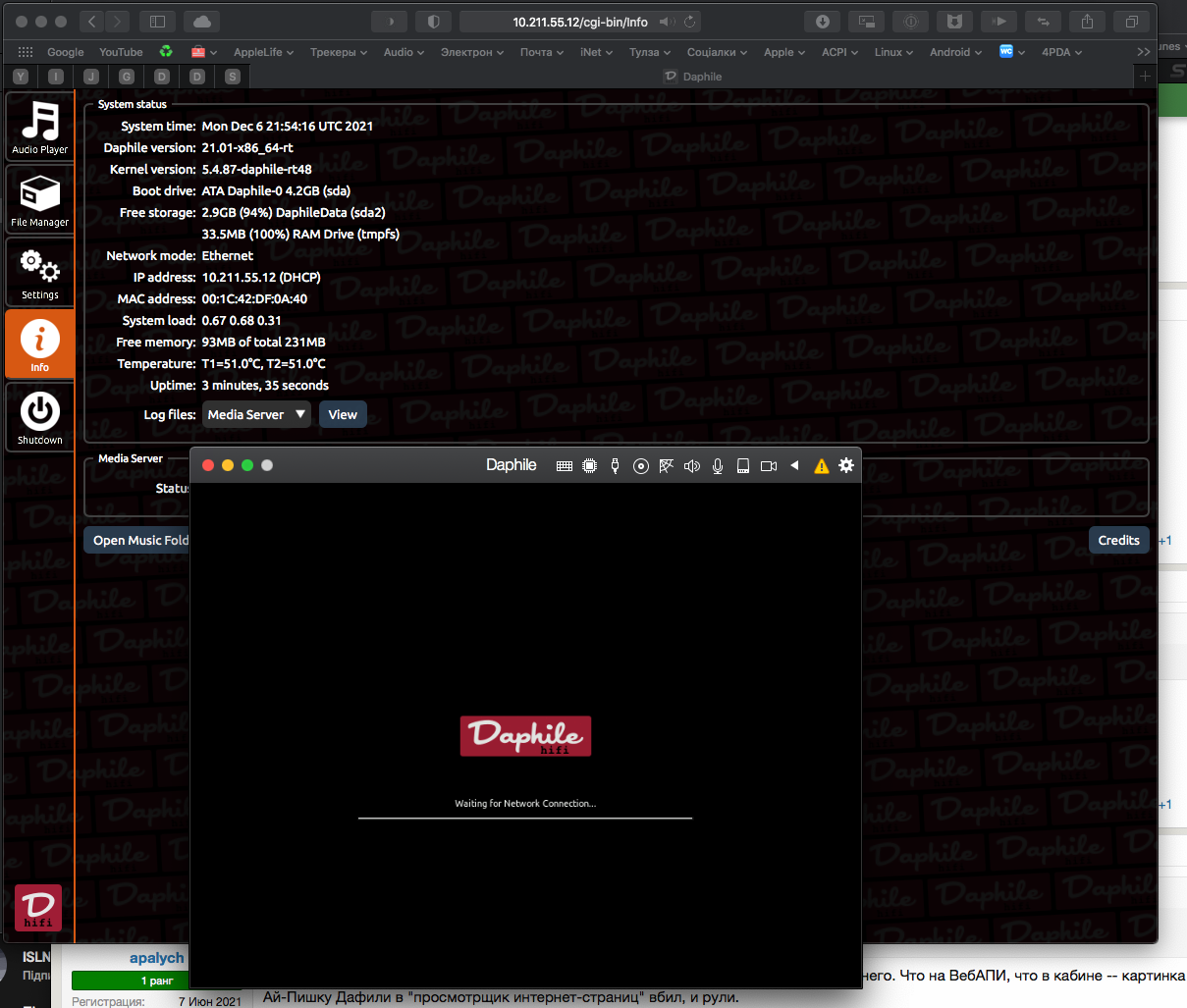Click the View log button

click(x=343, y=414)
